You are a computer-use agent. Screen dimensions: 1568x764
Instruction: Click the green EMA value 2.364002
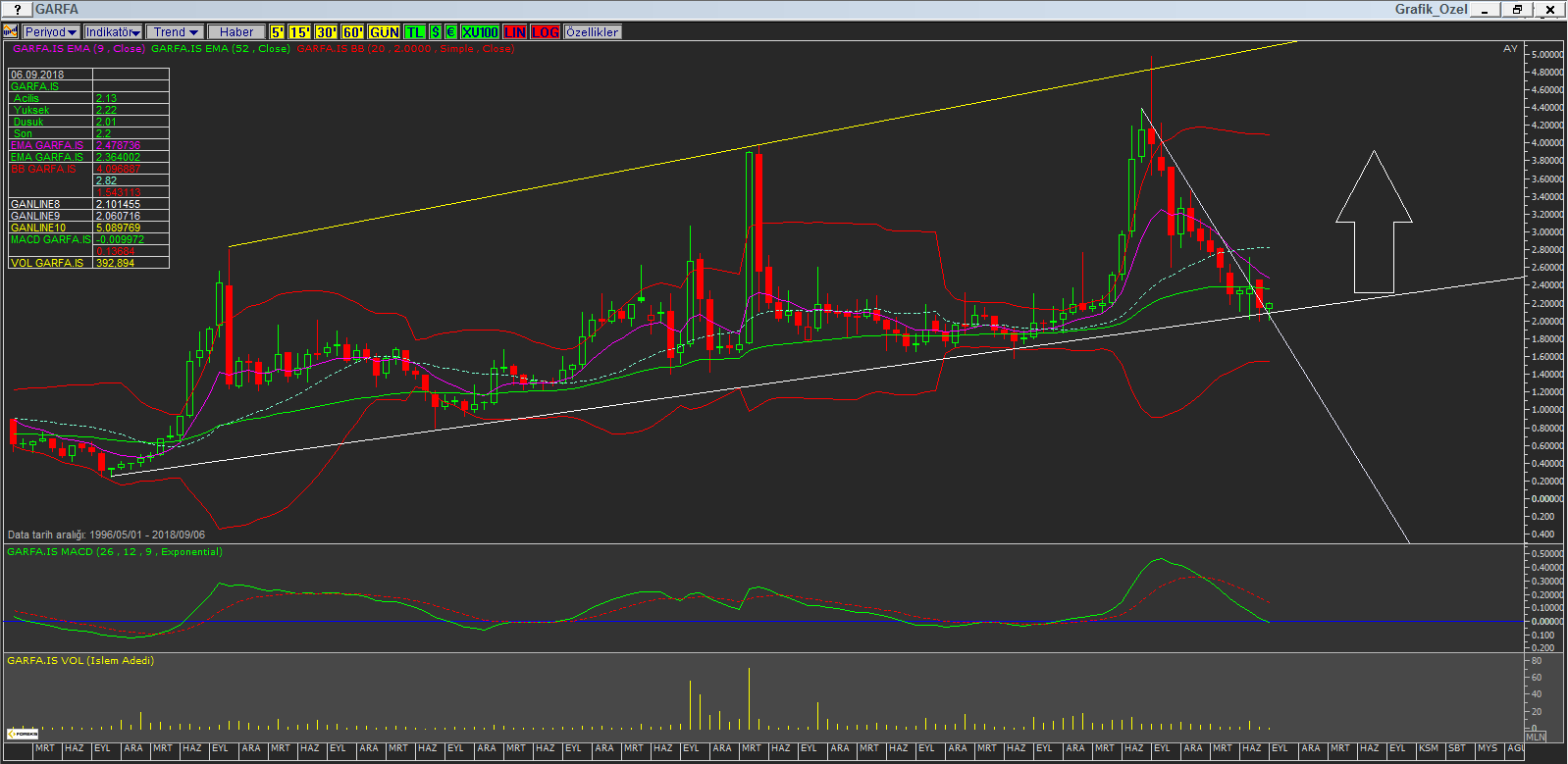coord(119,157)
